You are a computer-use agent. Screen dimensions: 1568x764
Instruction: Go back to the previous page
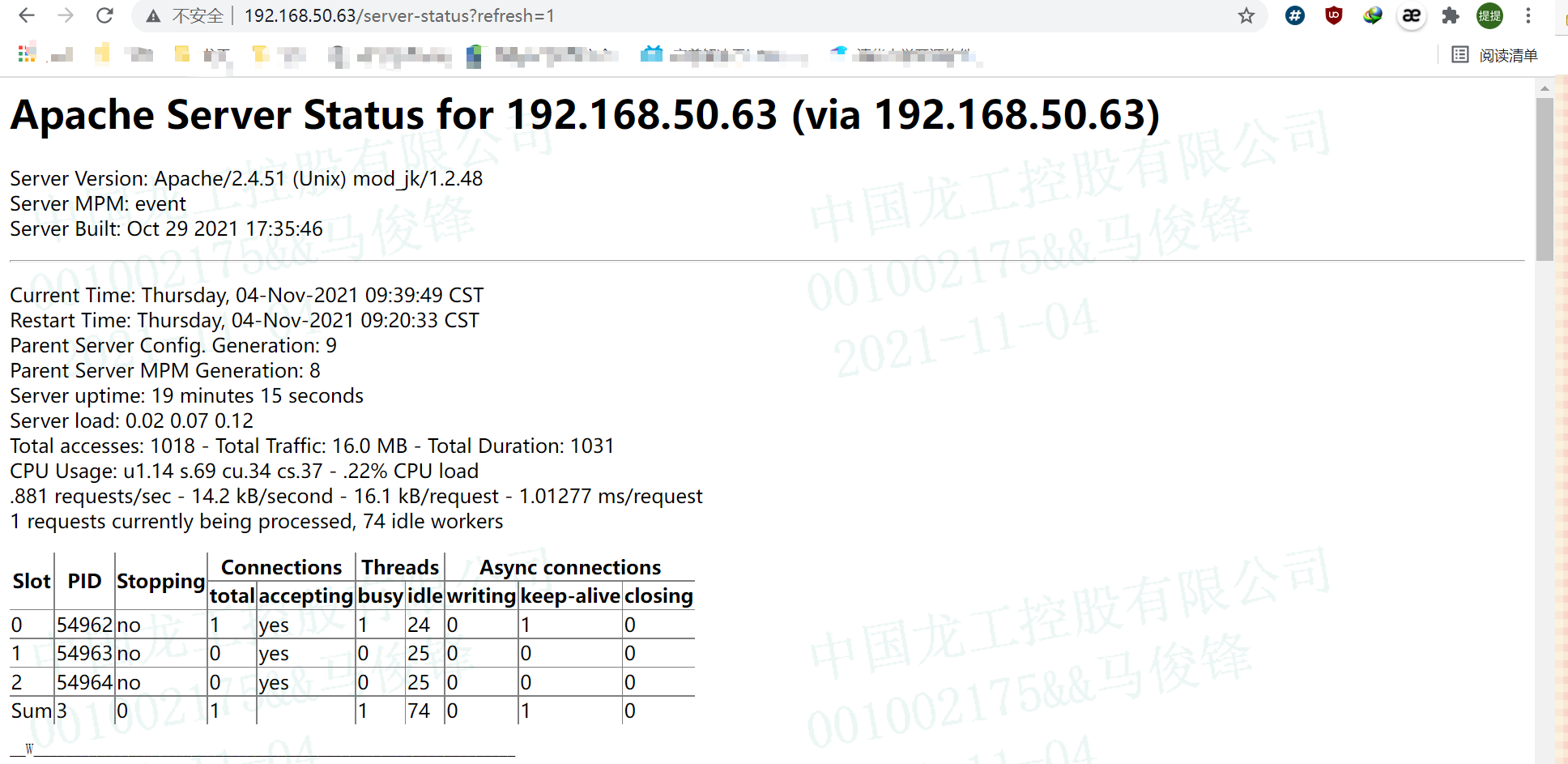(x=27, y=15)
